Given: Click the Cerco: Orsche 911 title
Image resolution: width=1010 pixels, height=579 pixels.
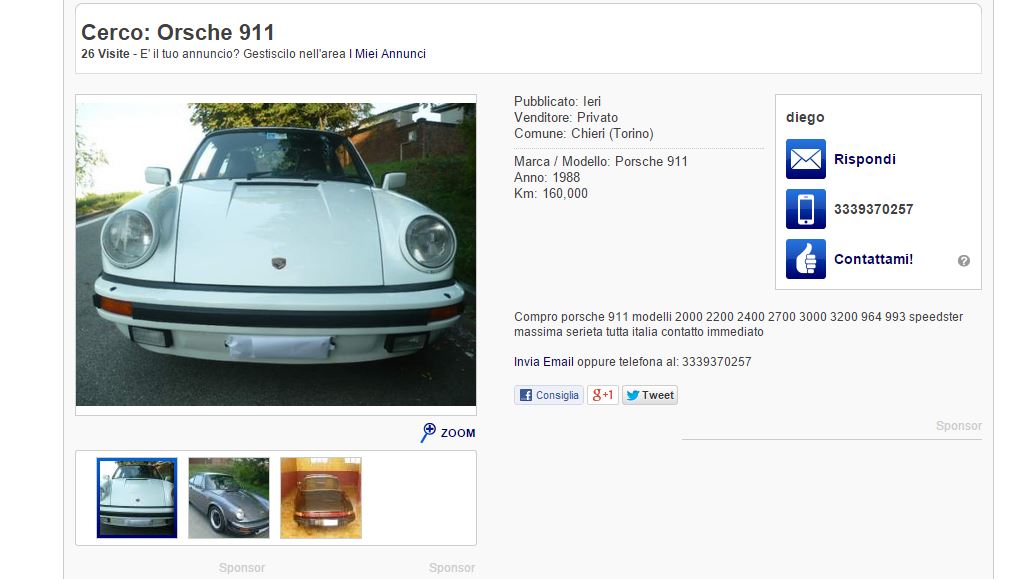Looking at the screenshot, I should click(178, 32).
